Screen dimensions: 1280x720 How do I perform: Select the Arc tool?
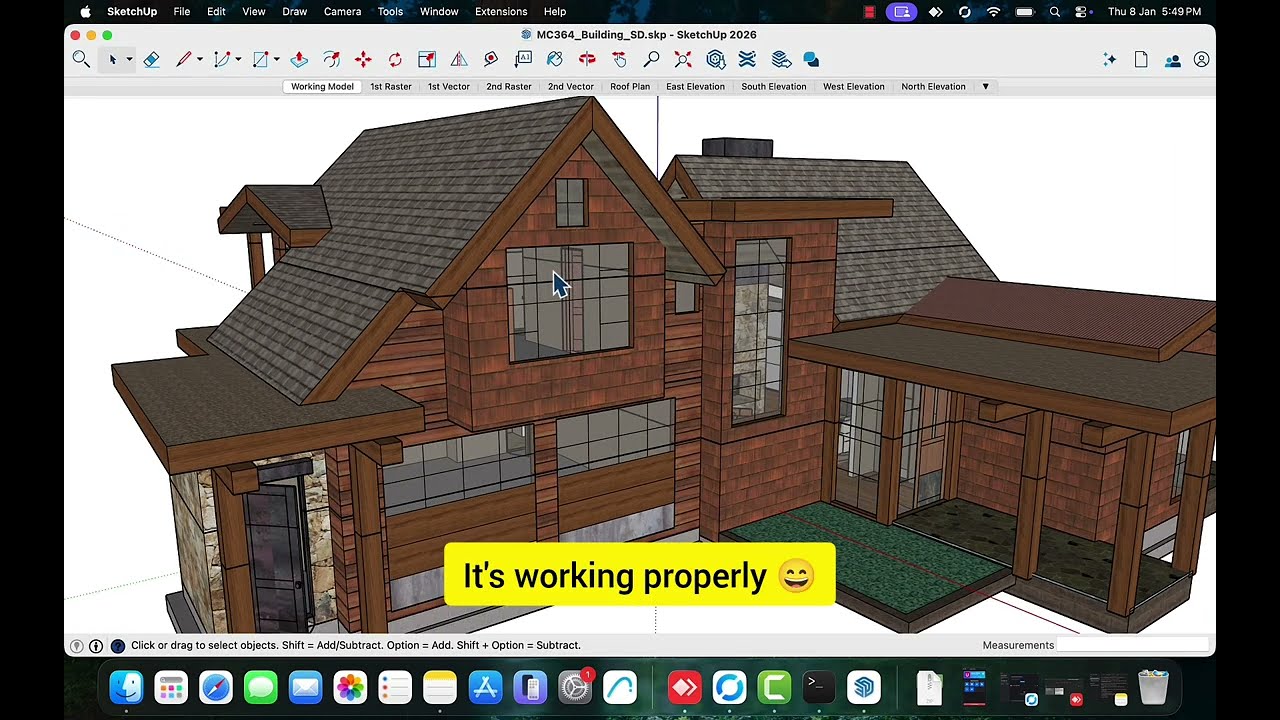[x=221, y=60]
